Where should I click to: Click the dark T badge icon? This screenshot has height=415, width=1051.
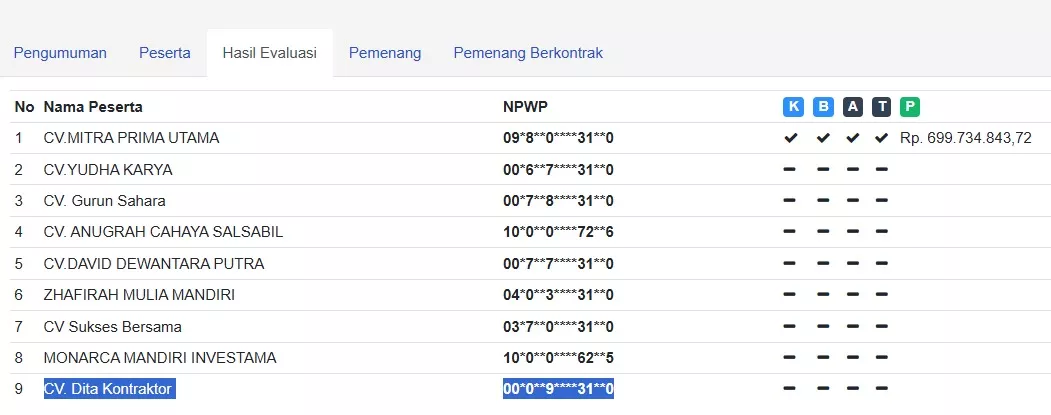point(881,107)
